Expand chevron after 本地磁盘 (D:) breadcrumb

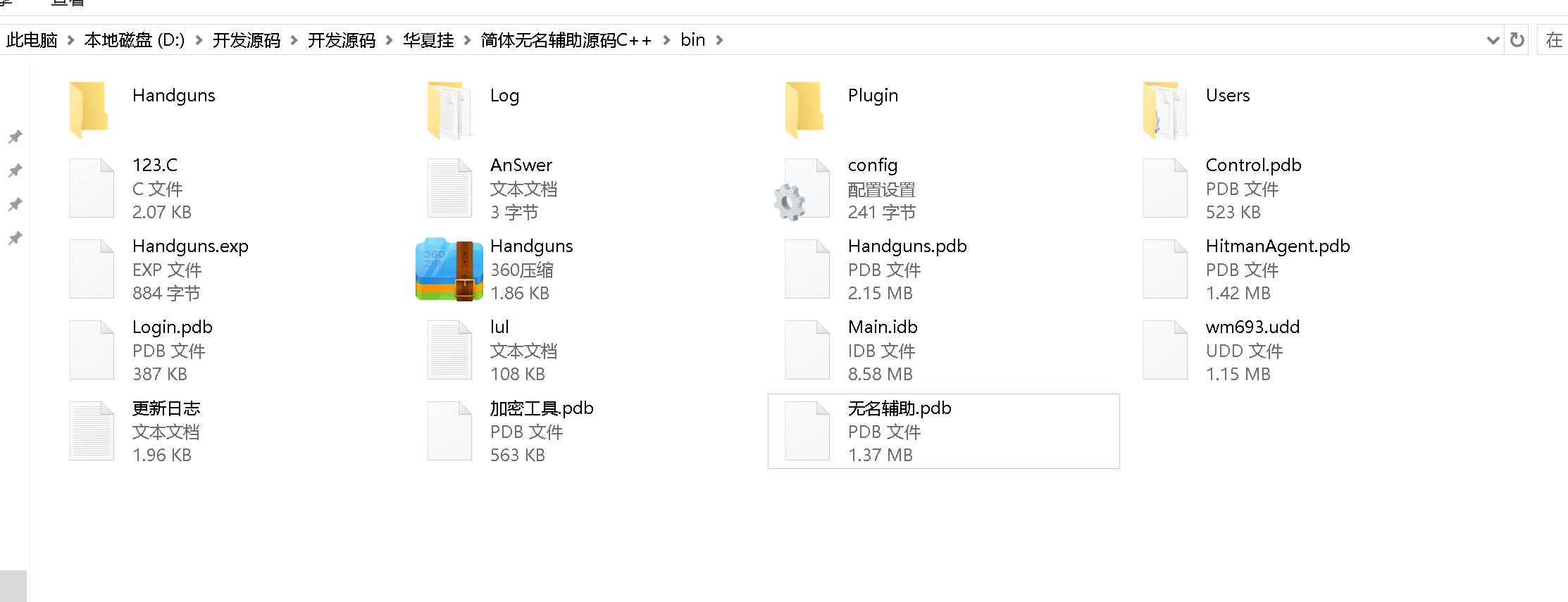pyautogui.click(x=199, y=40)
